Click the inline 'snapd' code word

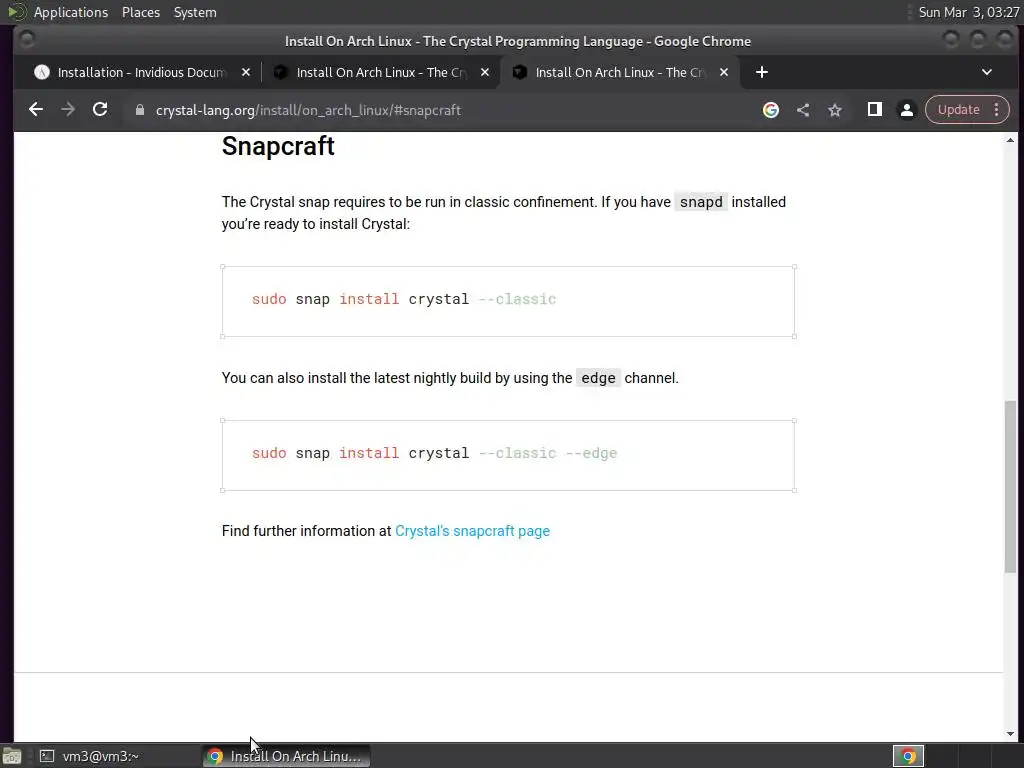pos(701,202)
